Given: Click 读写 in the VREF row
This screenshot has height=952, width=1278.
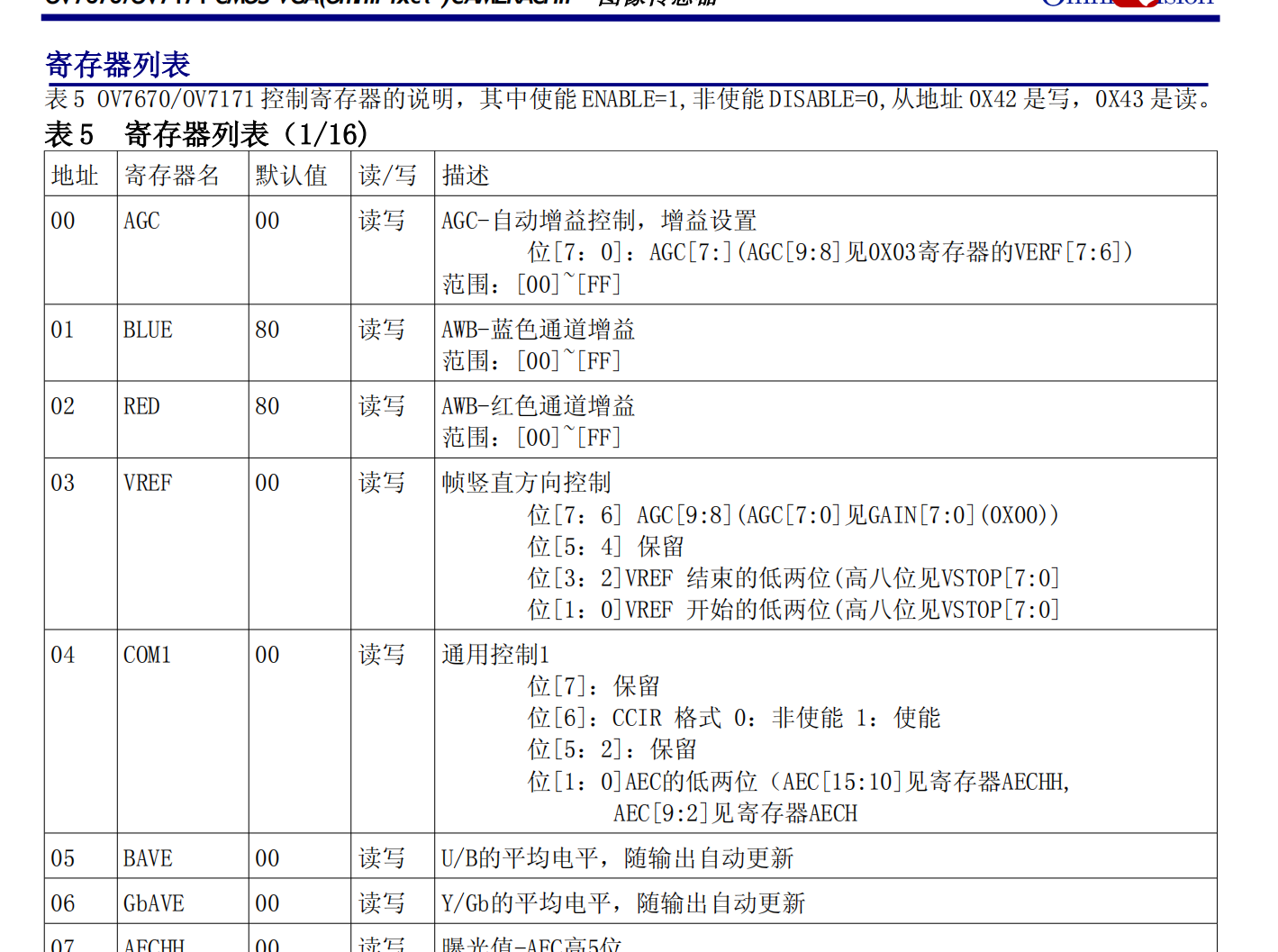Looking at the screenshot, I should click(x=382, y=483).
